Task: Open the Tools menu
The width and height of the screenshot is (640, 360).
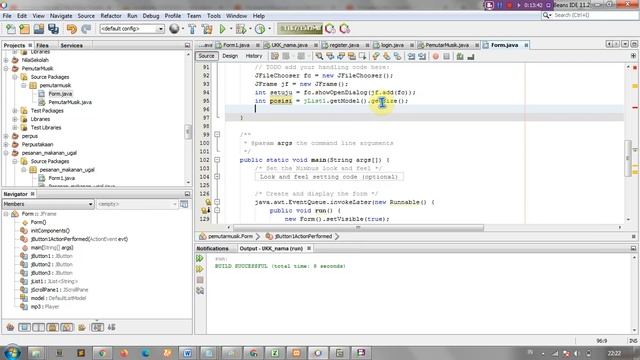Action: click(x=213, y=16)
